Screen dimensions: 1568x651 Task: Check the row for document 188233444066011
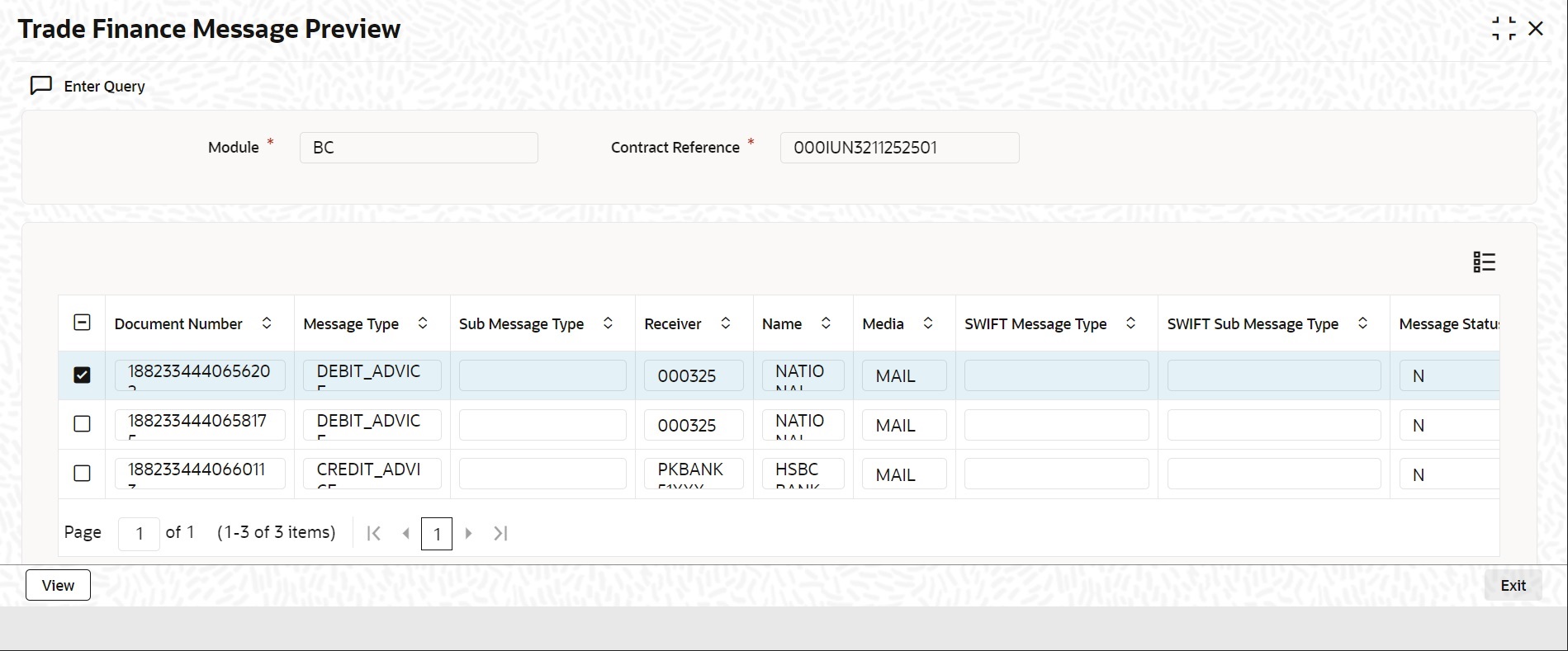tap(82, 474)
